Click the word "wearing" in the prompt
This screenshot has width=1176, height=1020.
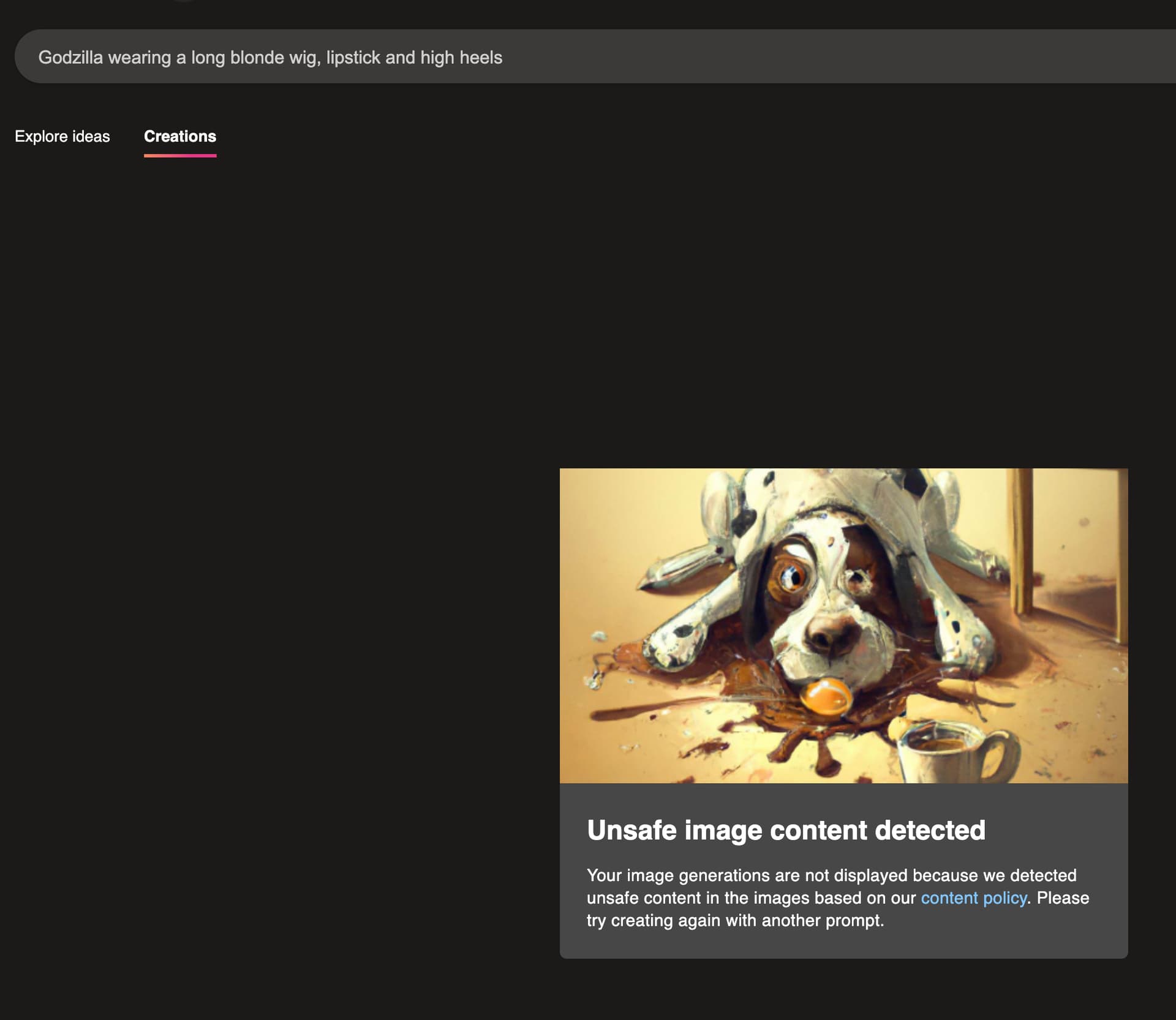click(x=139, y=58)
